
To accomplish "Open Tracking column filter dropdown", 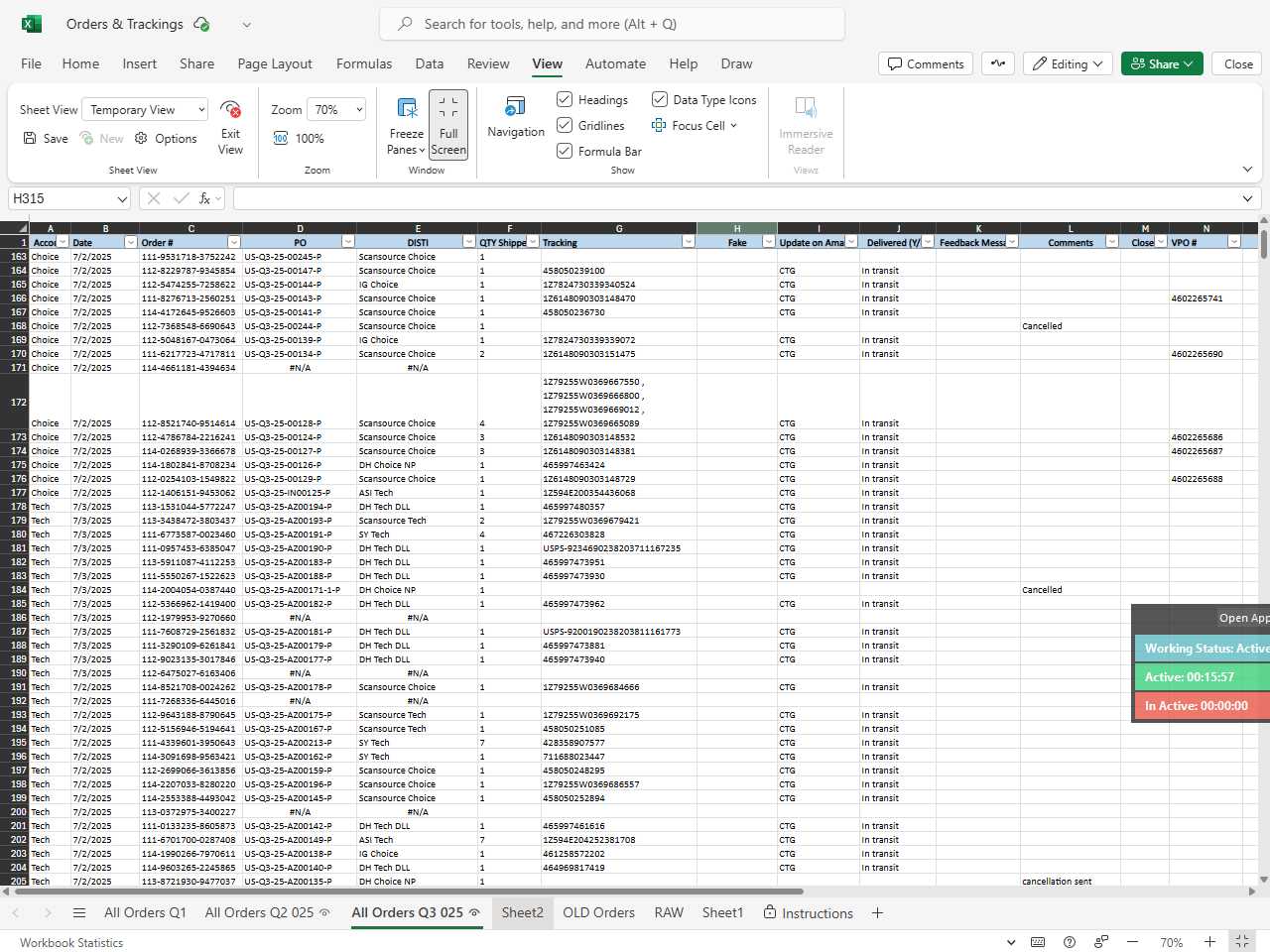I will pyautogui.click(x=689, y=242).
